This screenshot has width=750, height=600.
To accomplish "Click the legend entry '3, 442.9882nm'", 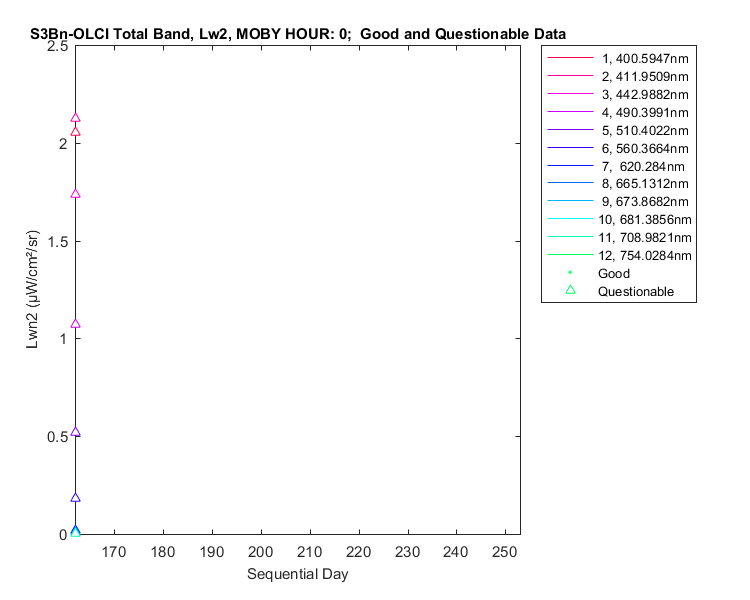I will point(618,94).
